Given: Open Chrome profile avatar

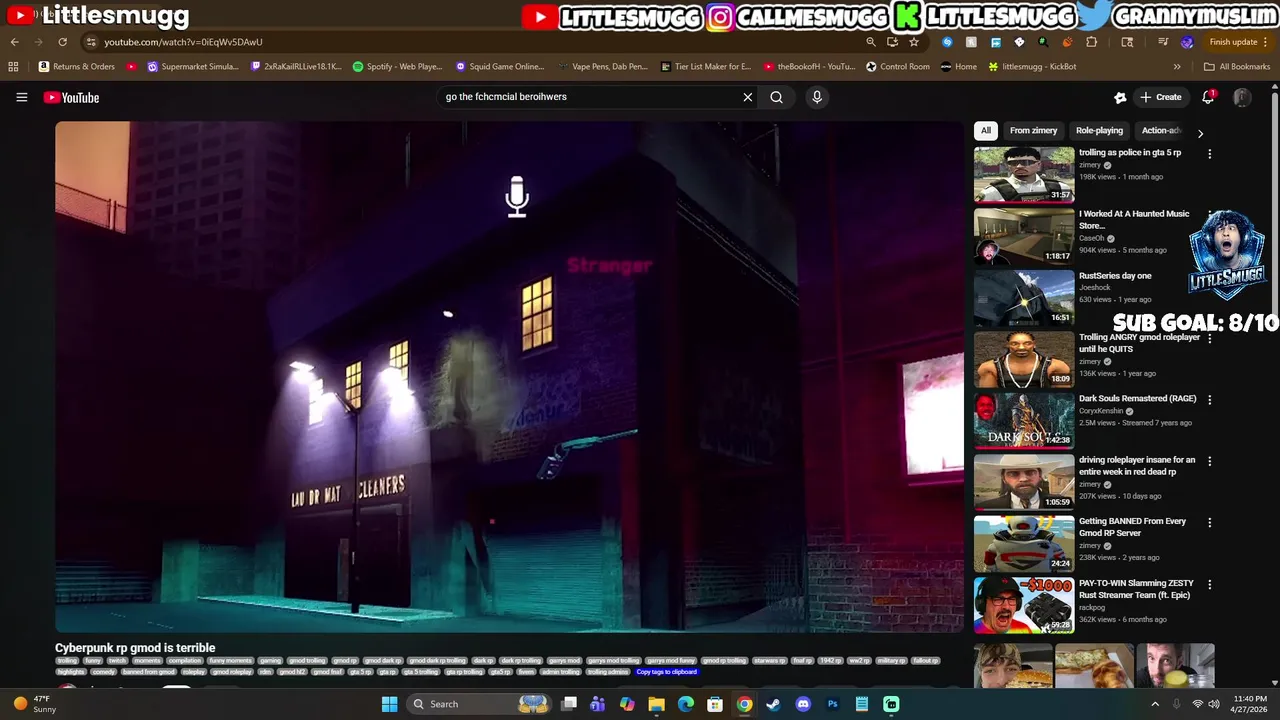Looking at the screenshot, I should coord(1187,42).
